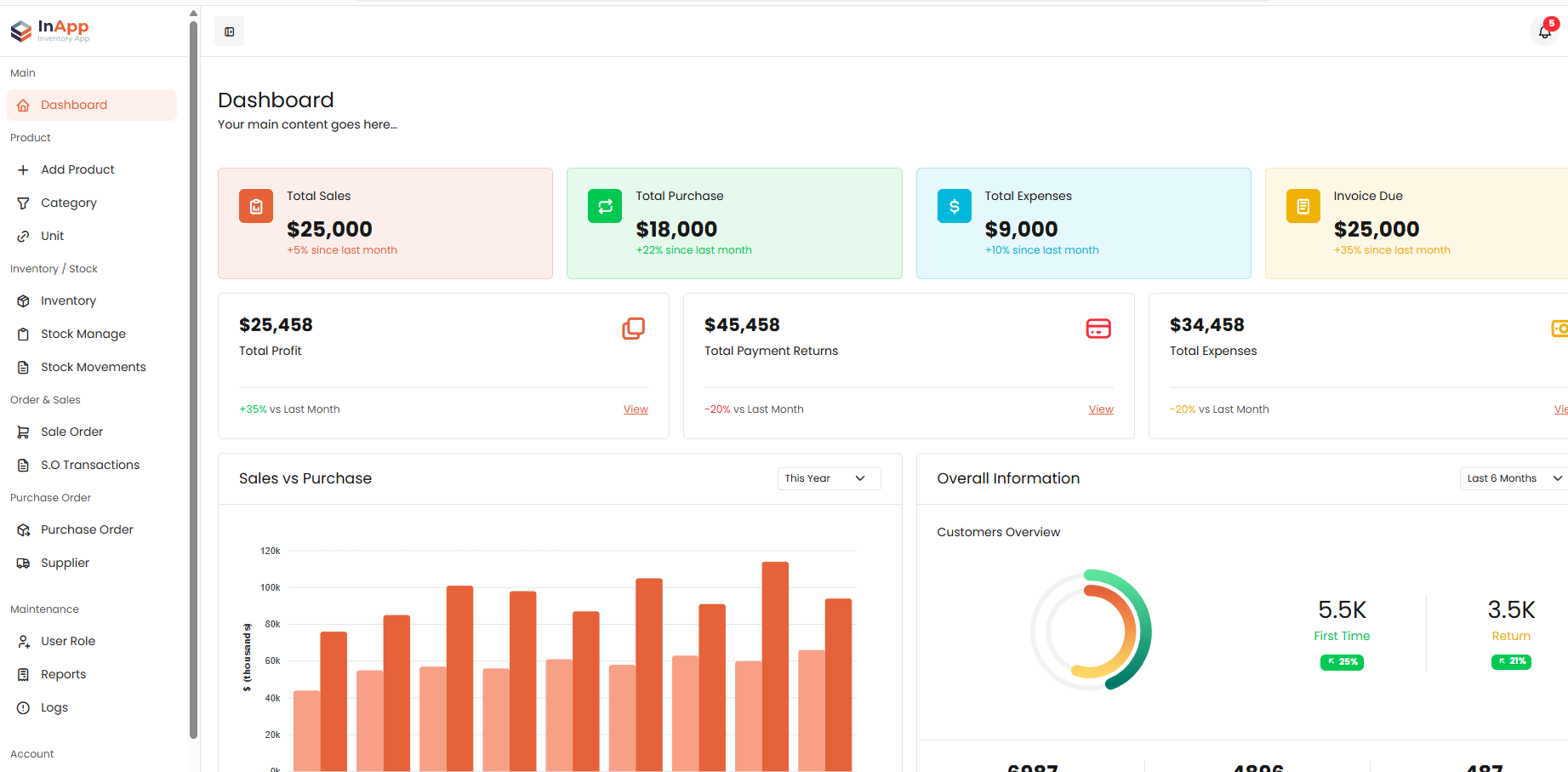The height and width of the screenshot is (772, 1568).
Task: Click the Total Profit copy icon
Action: click(633, 329)
